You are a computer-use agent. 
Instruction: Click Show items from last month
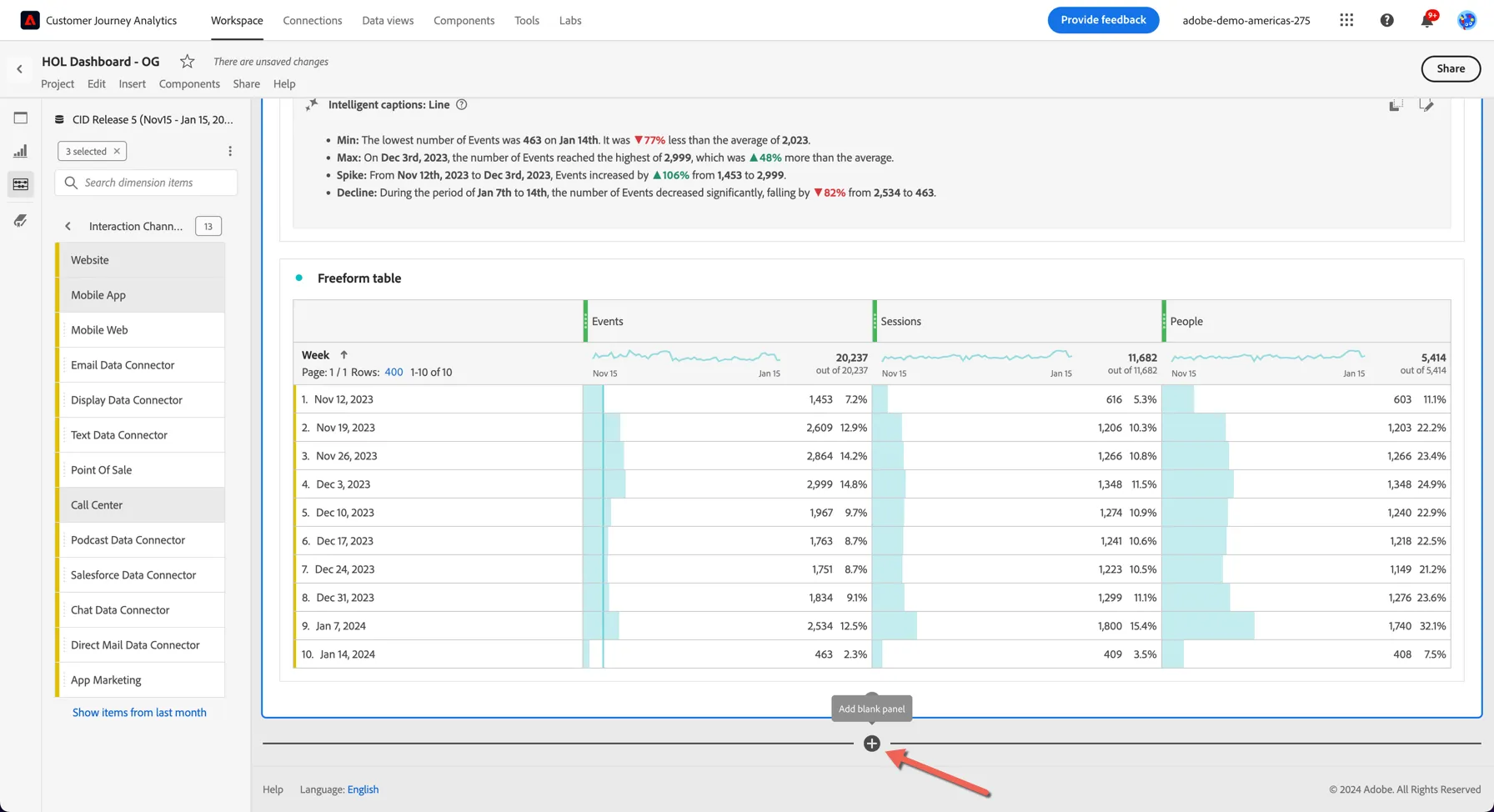point(139,712)
